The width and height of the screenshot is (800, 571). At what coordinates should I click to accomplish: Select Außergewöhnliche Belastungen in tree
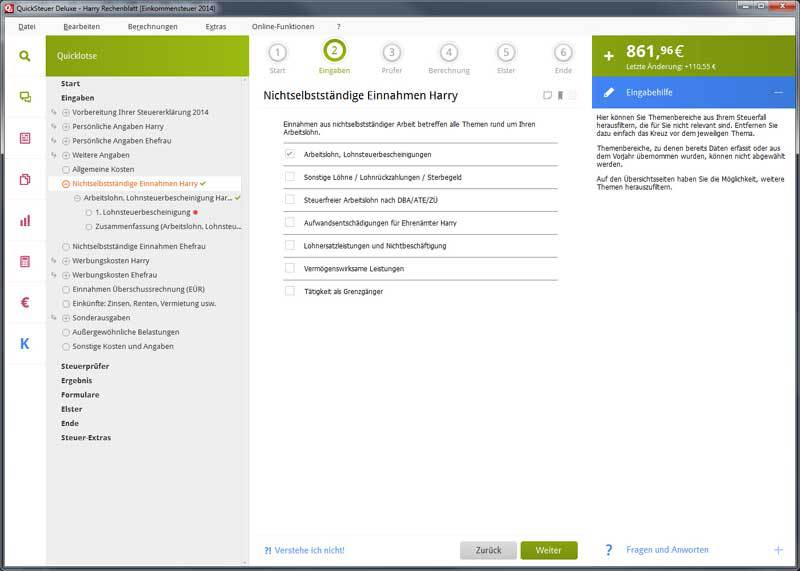126,332
